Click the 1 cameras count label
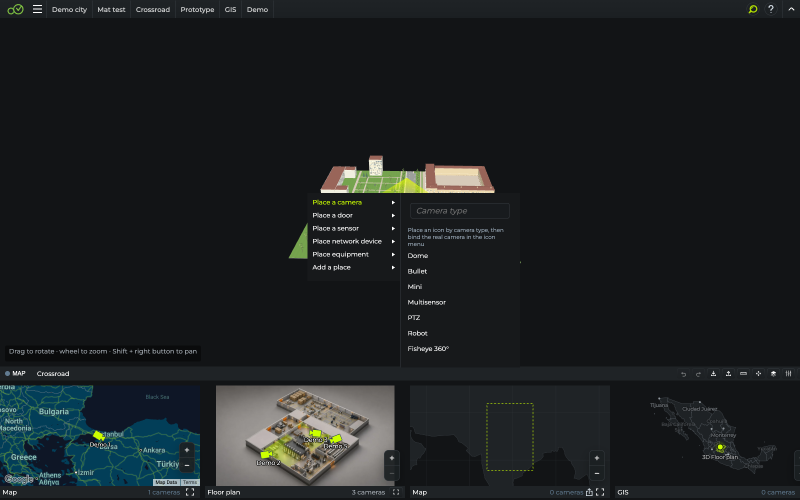Image resolution: width=800 pixels, height=500 pixels. point(164,492)
